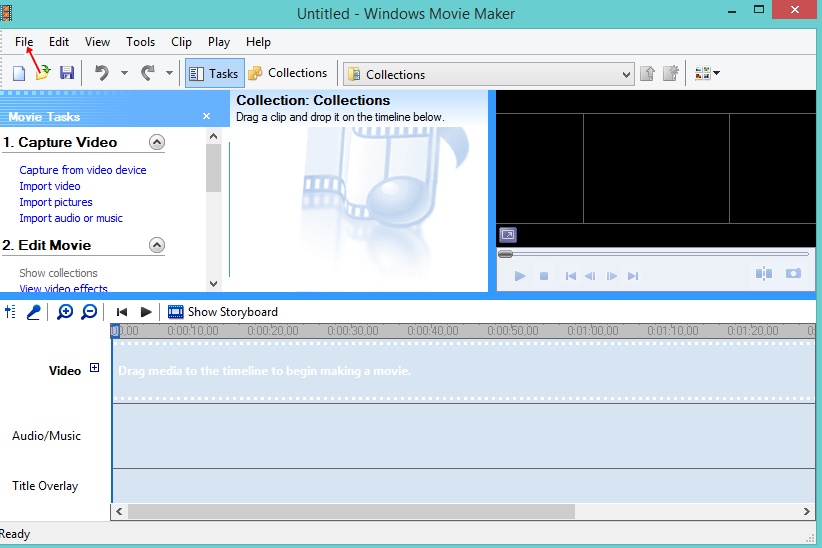Click the Split Clip icon

tap(764, 274)
